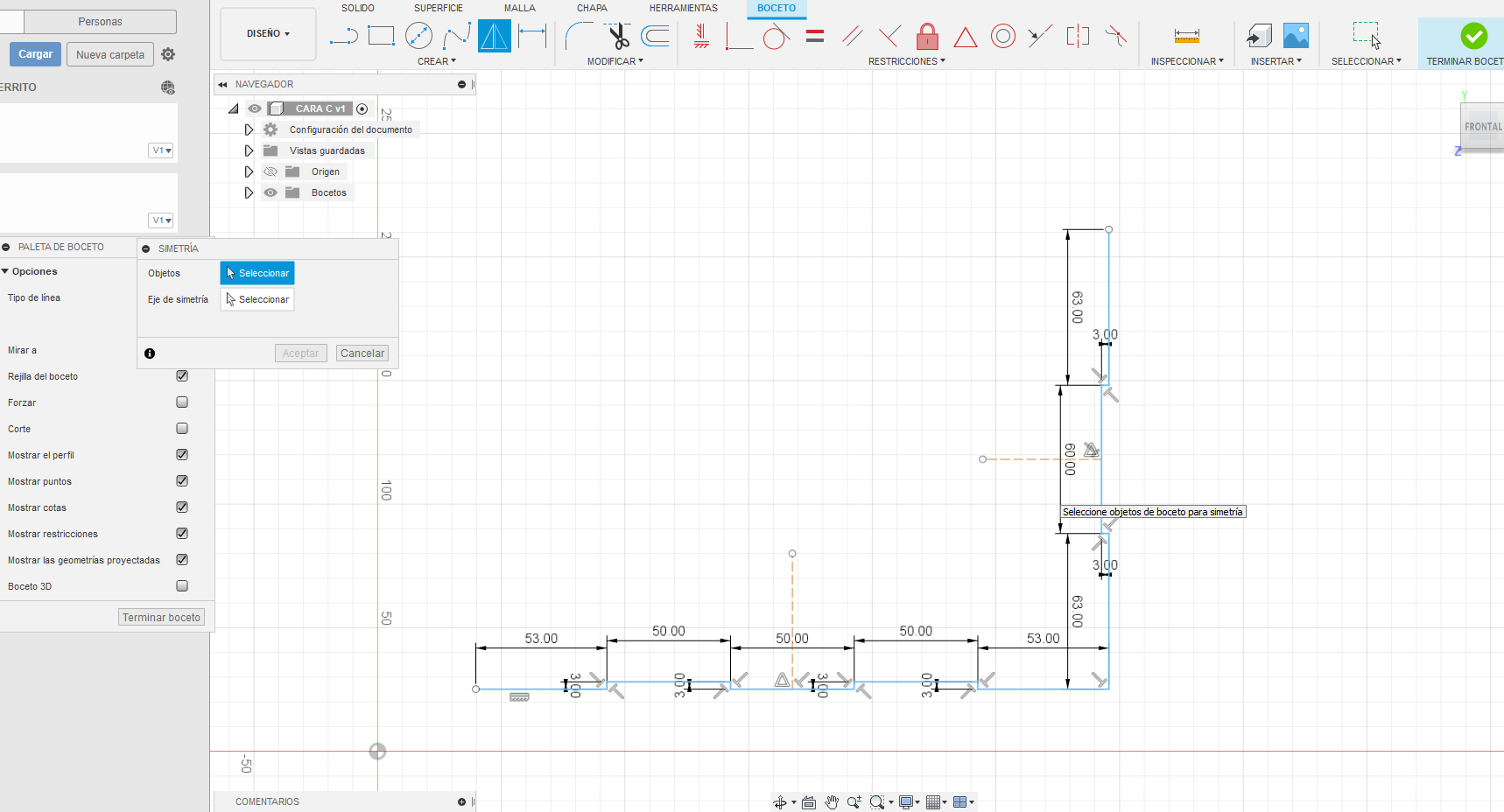Open the DISEÑO workspace dropdown
This screenshot has height=812, width=1504.
point(268,33)
